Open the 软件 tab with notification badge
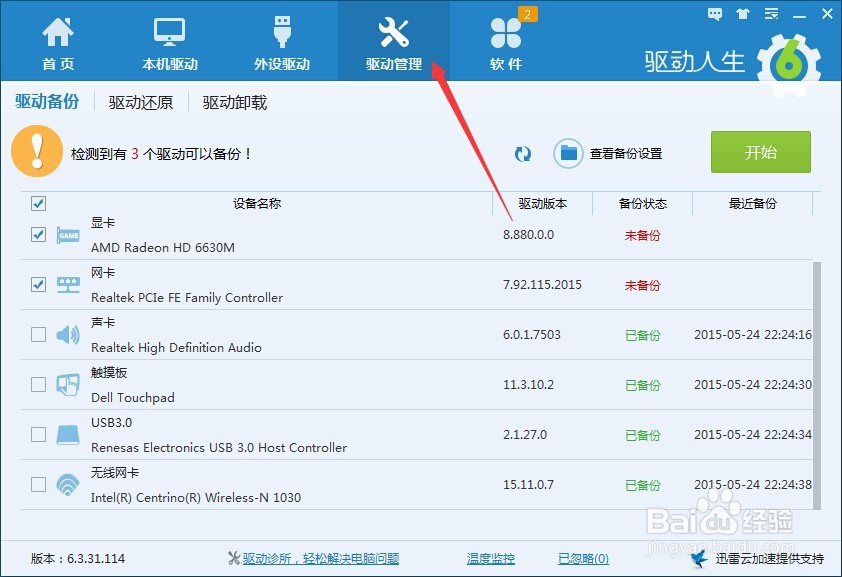This screenshot has width=842, height=577. (505, 40)
